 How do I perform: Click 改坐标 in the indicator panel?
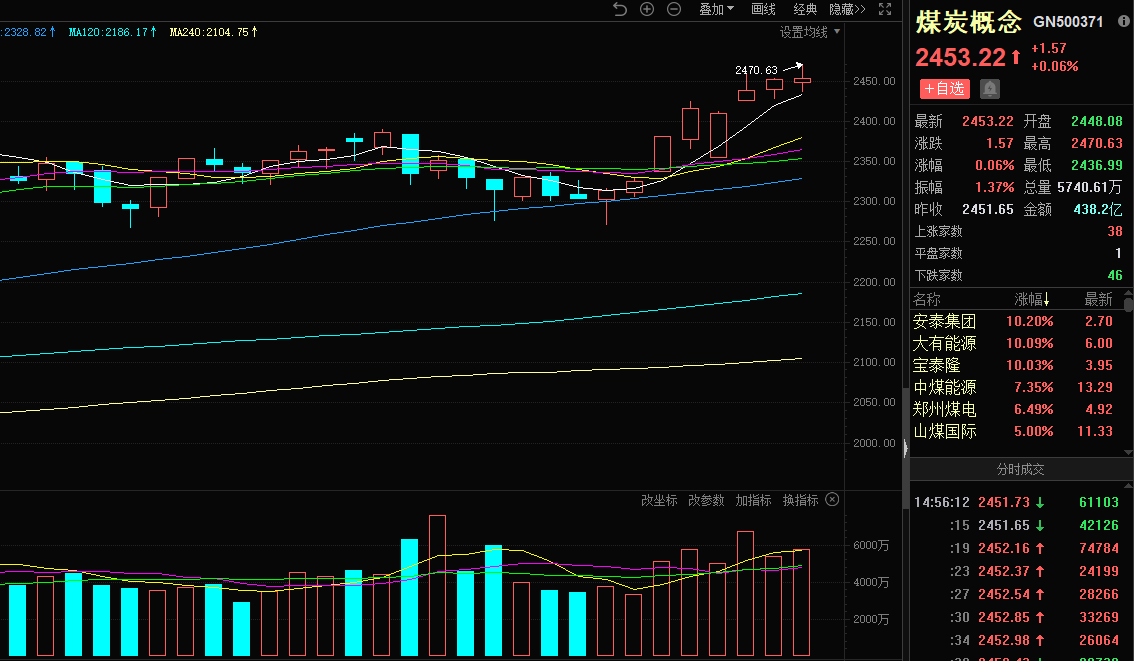coord(659,500)
